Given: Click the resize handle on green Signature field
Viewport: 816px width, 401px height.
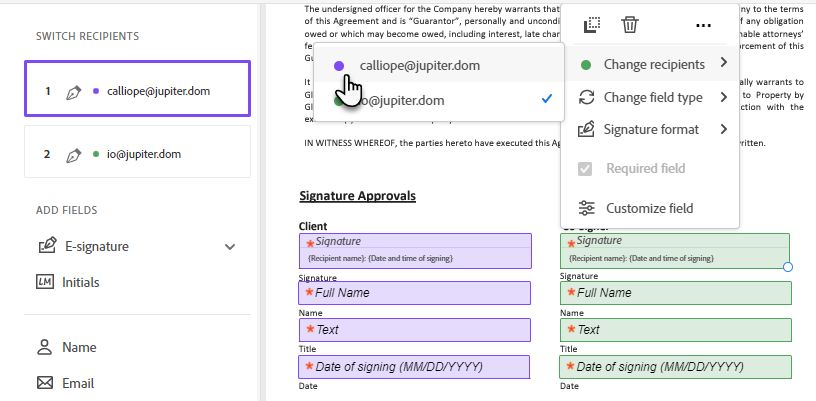Looking at the screenshot, I should coord(787,267).
